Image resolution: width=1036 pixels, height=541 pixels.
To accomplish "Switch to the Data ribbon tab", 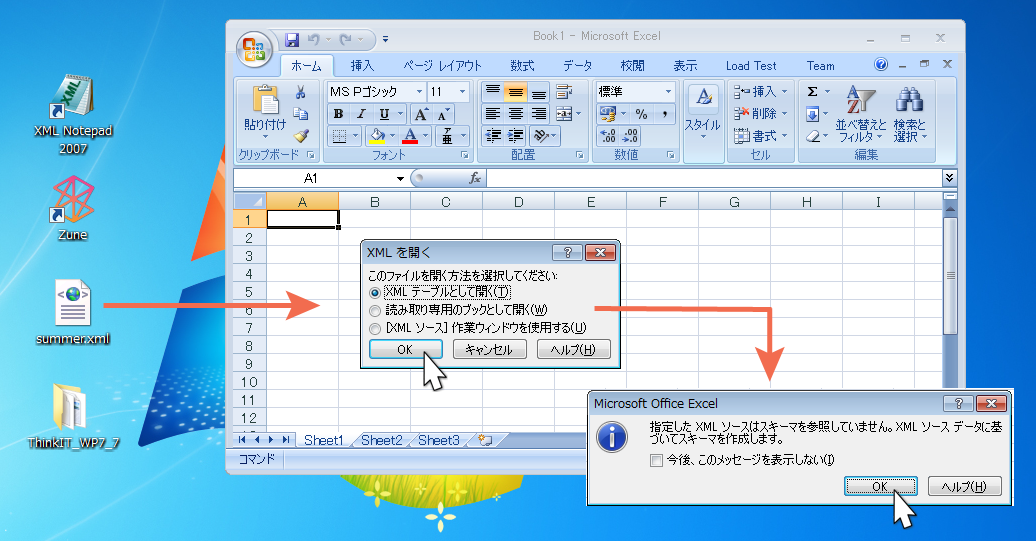I will pos(577,65).
